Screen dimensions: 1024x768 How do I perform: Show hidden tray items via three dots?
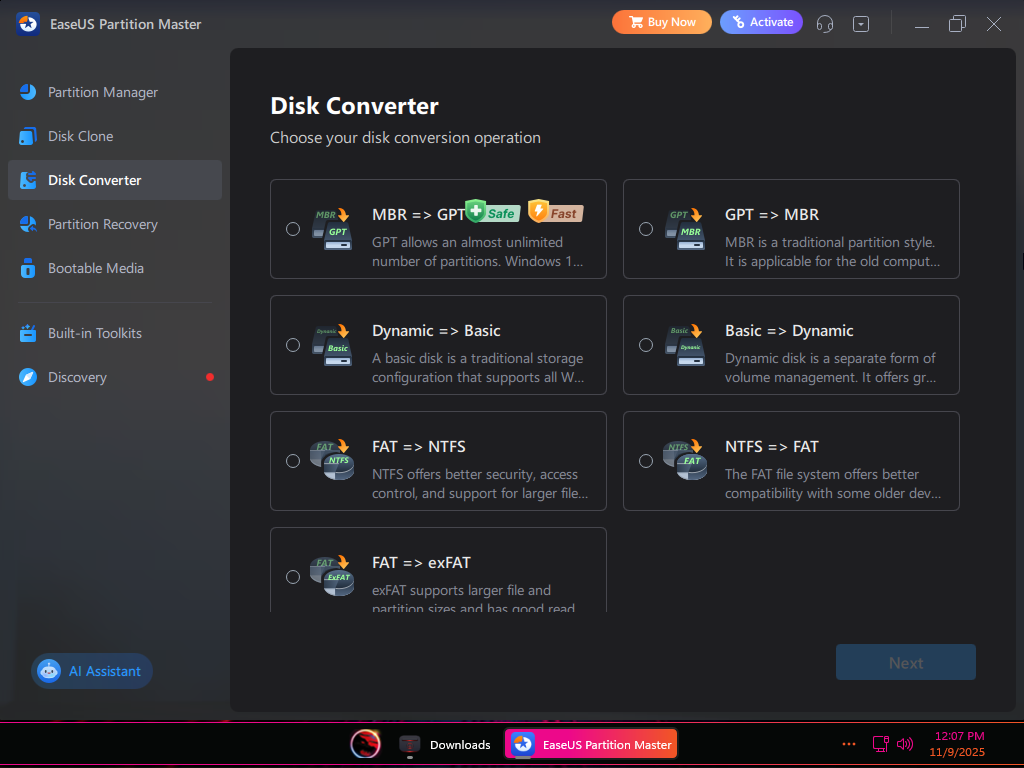(x=849, y=744)
